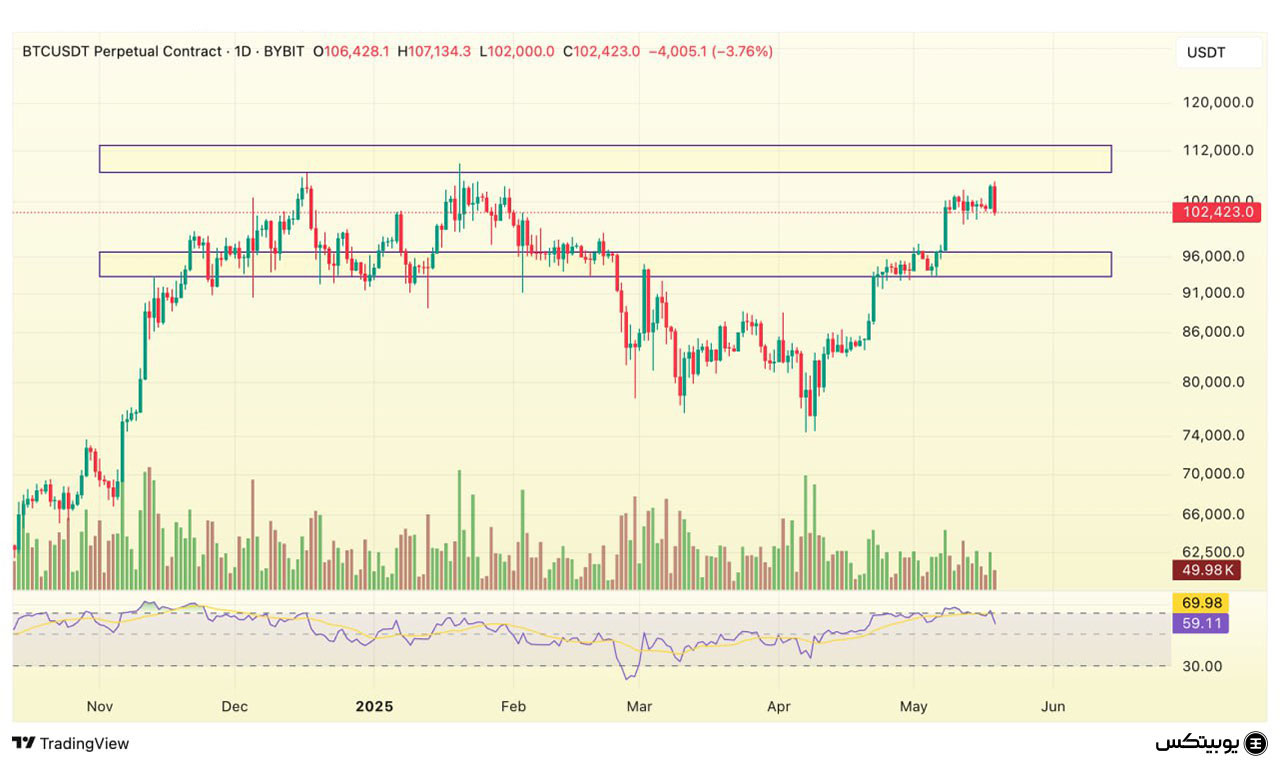Click the Mar label on time axis
Screen dimensions: 1280x764
click(639, 706)
